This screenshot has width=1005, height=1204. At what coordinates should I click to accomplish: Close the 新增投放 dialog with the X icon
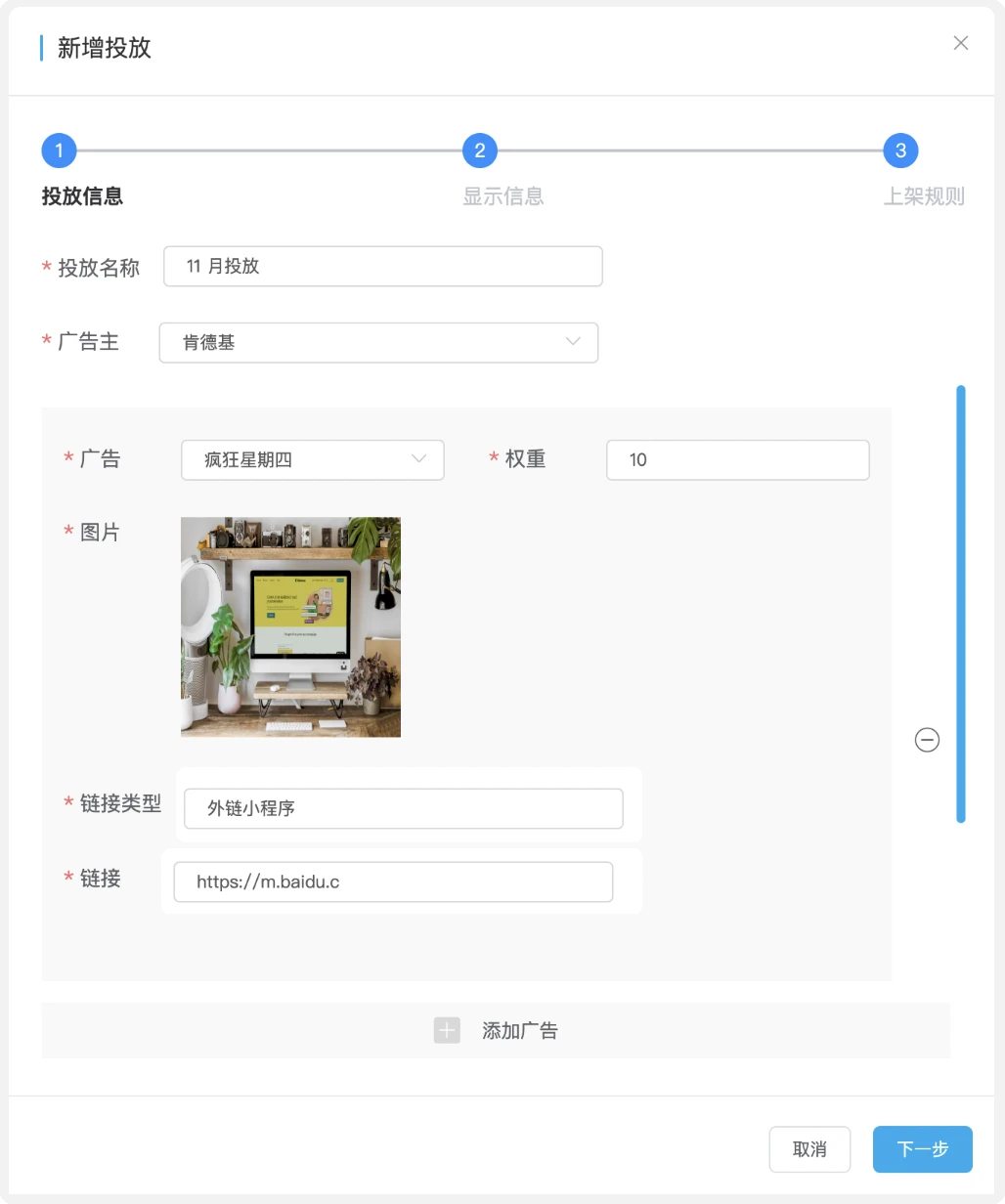961,43
